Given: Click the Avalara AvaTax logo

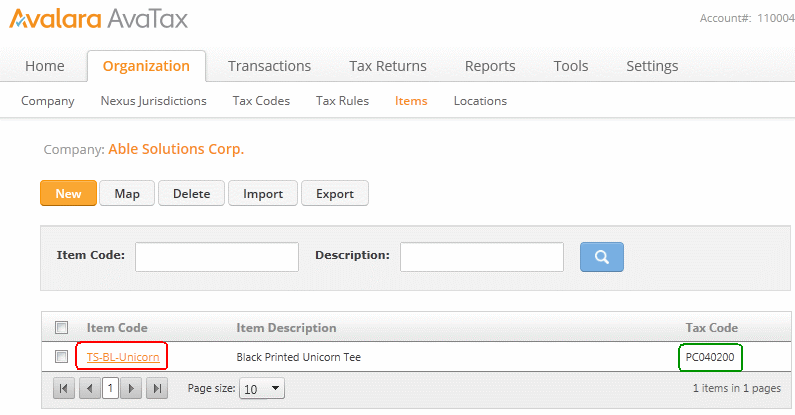Looking at the screenshot, I should click(x=98, y=18).
